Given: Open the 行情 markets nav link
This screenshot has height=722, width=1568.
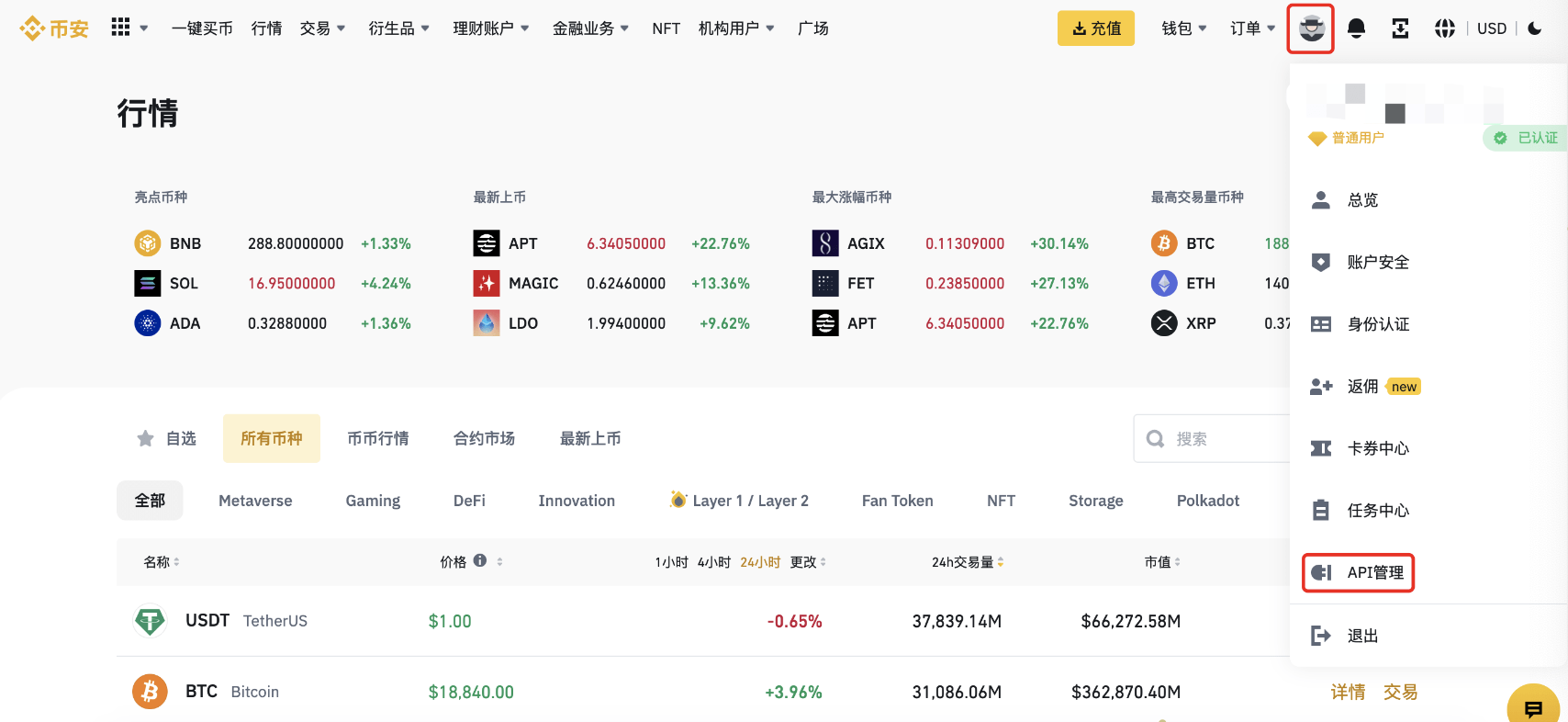Looking at the screenshot, I should point(266,28).
